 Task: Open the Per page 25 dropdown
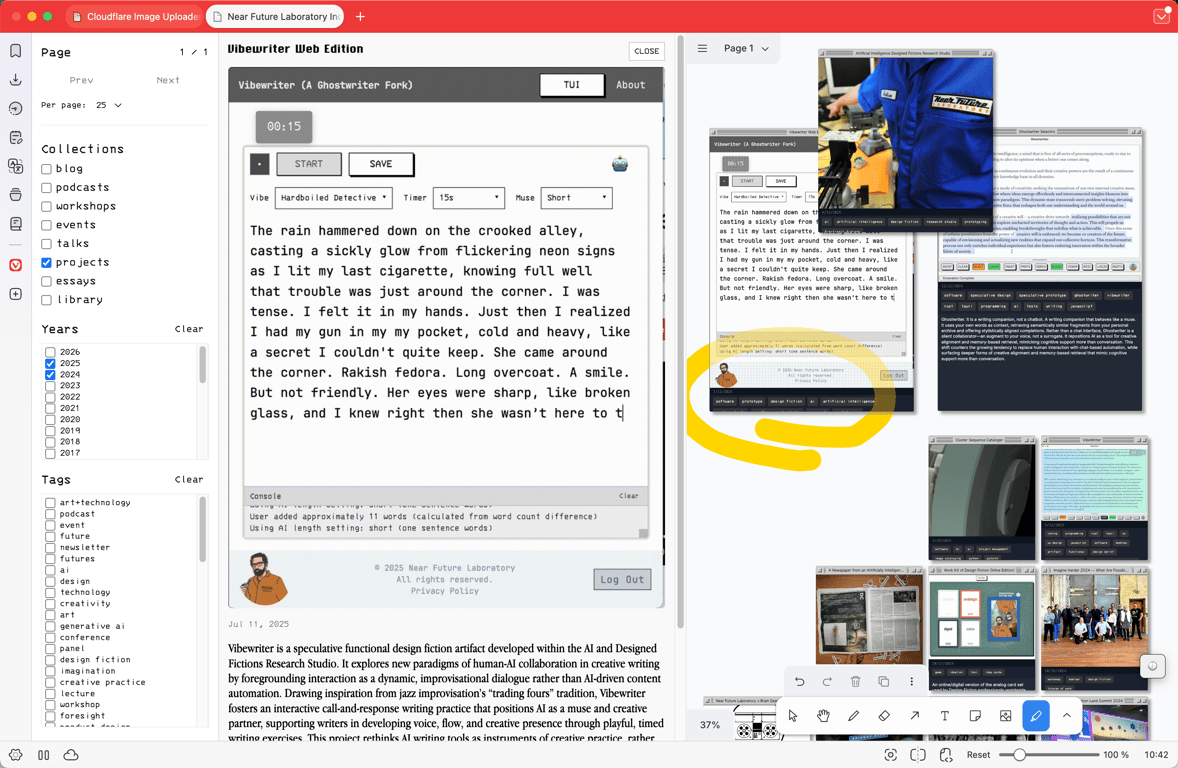pyautogui.click(x=109, y=105)
